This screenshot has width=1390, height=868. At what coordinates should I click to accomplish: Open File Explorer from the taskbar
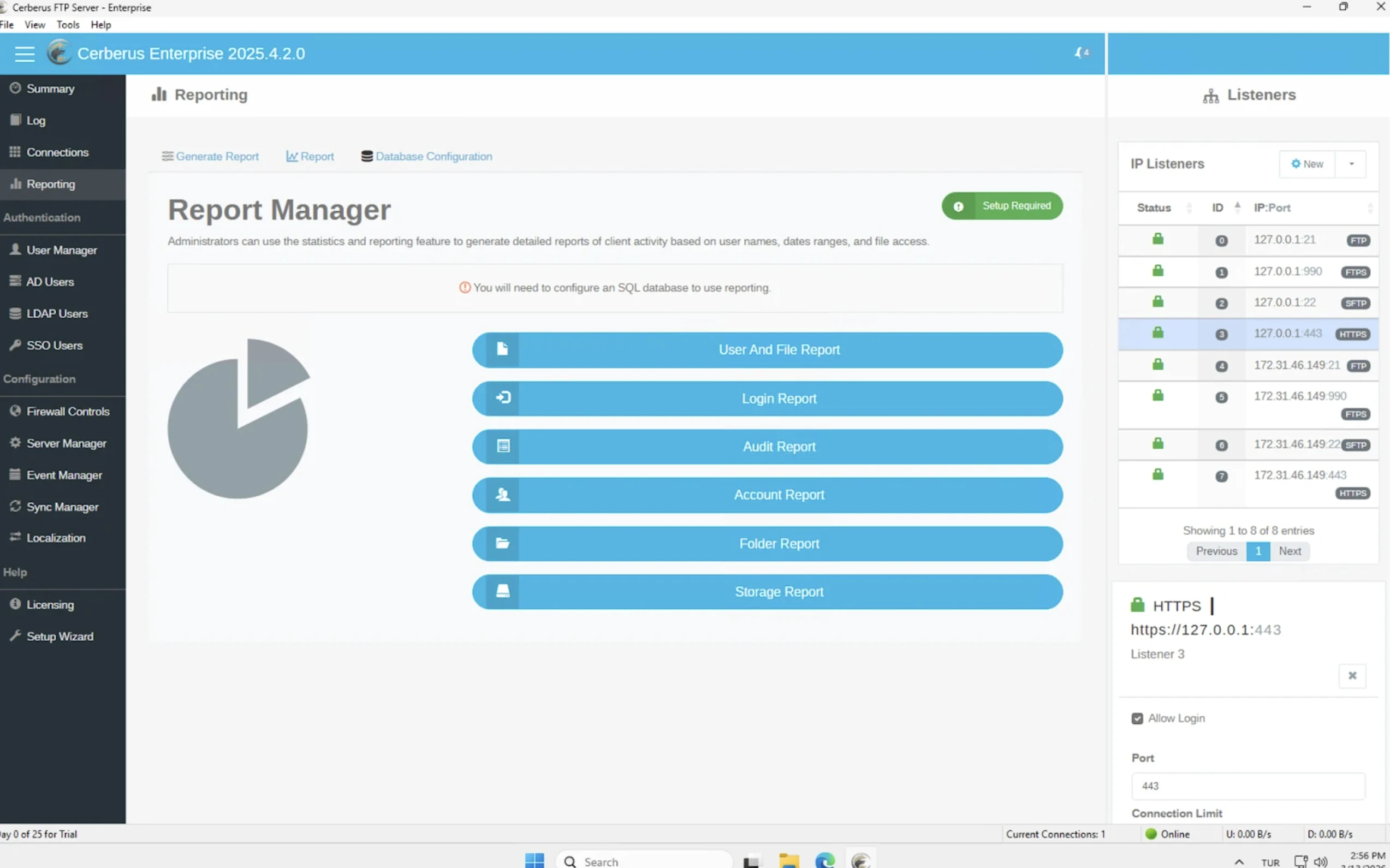[x=789, y=860]
